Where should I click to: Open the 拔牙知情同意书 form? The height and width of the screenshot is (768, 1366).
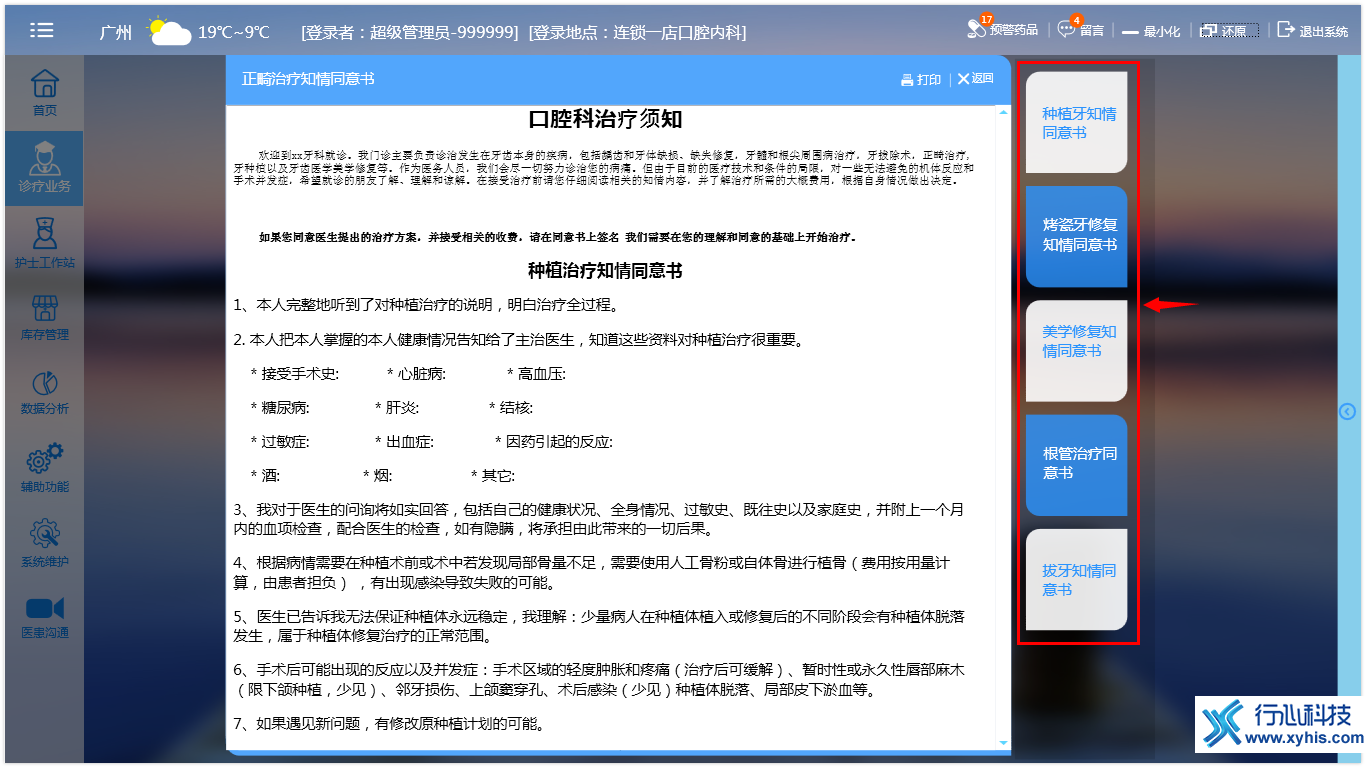1076,578
